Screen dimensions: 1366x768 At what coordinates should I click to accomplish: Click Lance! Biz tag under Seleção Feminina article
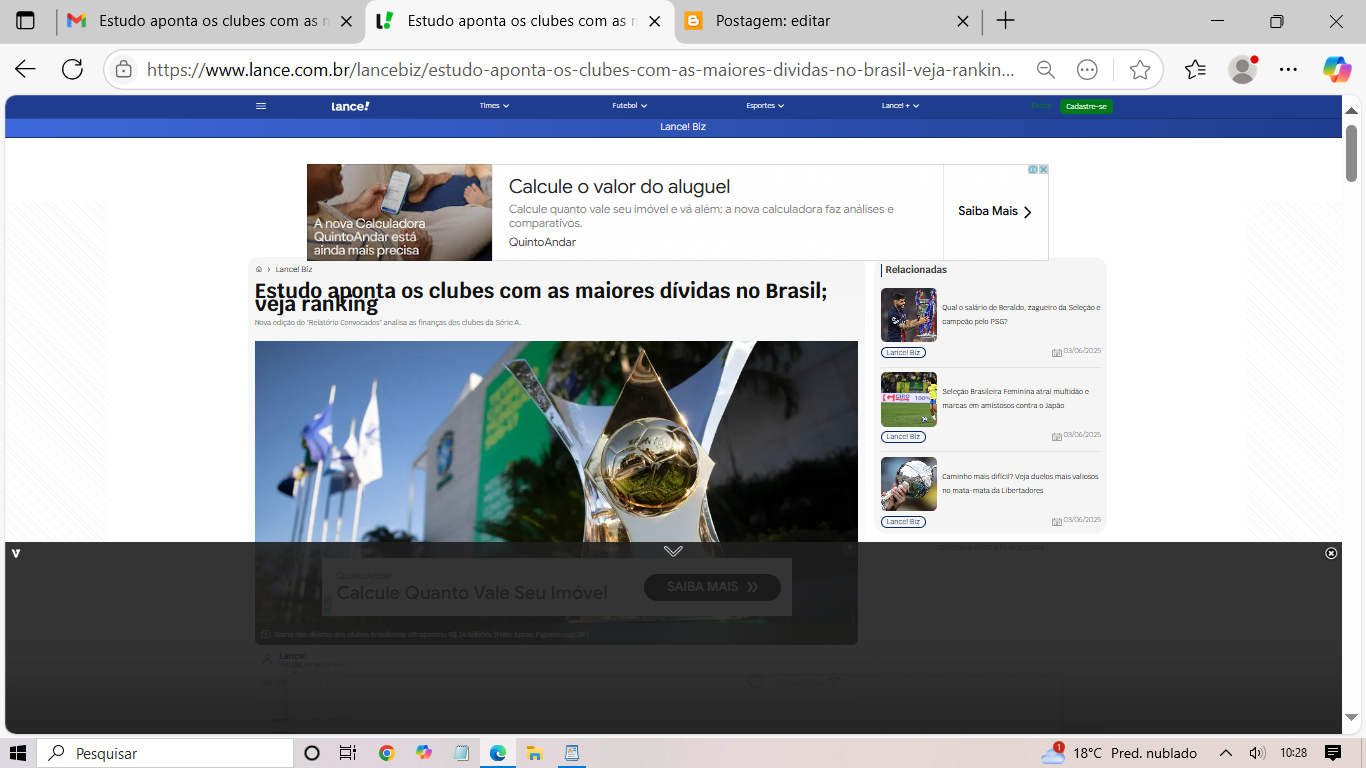[903, 437]
